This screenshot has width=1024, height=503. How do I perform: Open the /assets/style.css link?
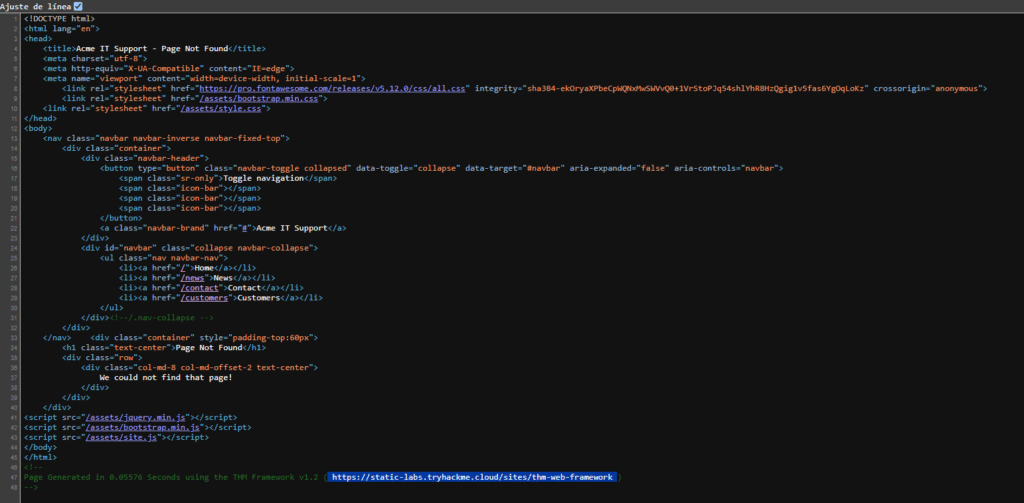click(x=222, y=108)
